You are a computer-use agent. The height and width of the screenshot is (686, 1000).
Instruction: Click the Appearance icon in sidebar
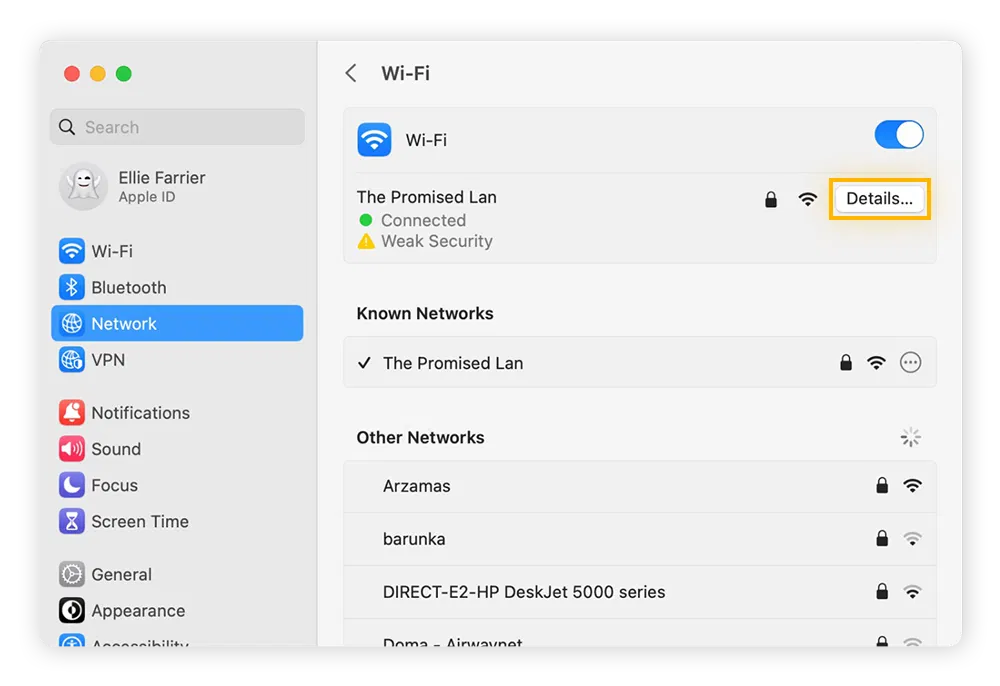point(71,611)
